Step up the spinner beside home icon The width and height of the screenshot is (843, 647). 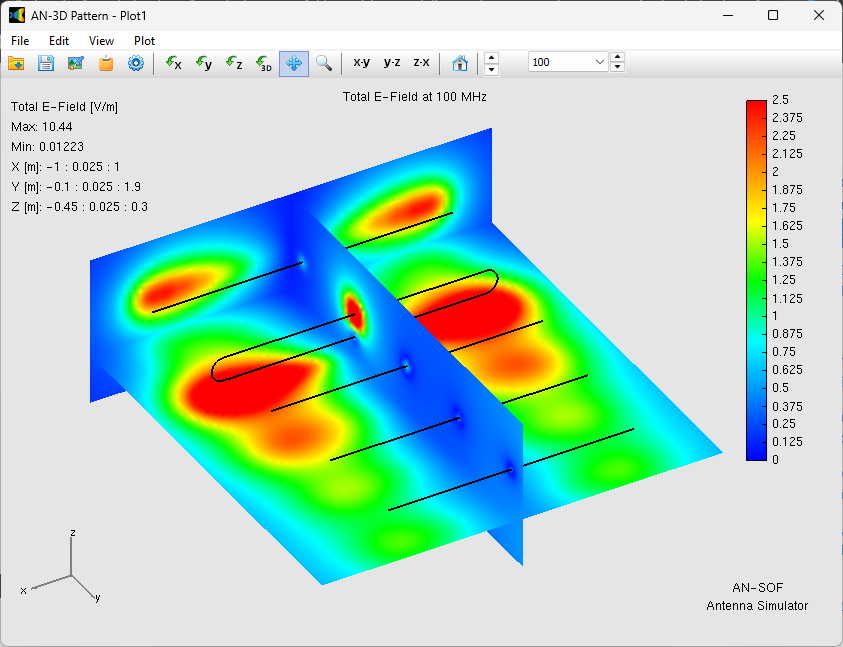(491, 58)
